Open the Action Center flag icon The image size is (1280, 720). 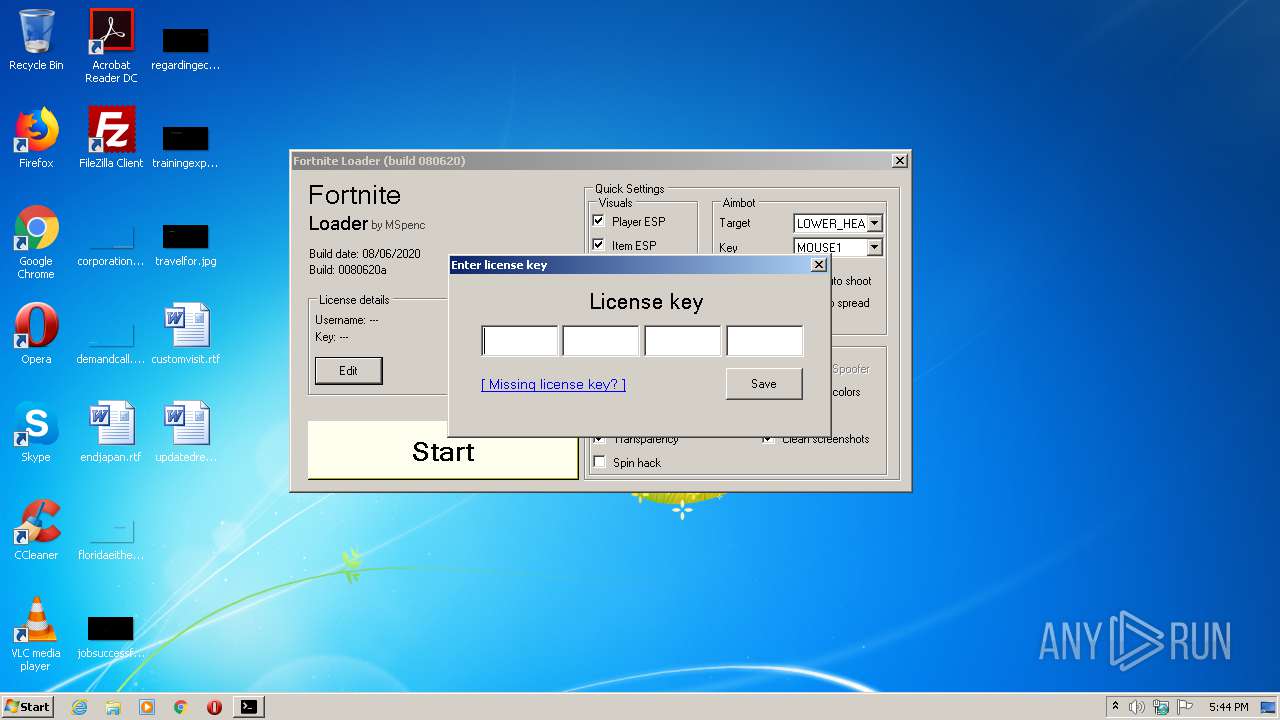(x=1185, y=707)
